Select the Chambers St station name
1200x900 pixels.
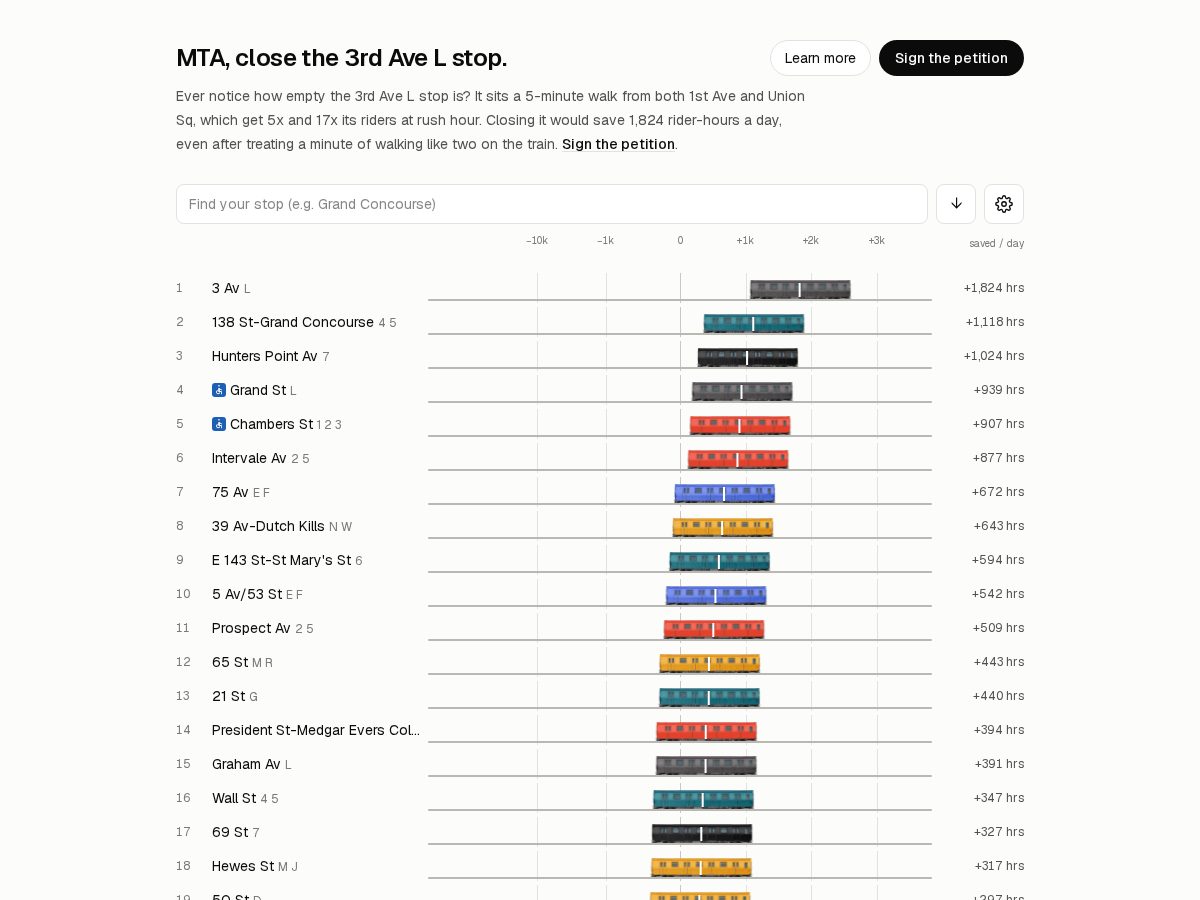tap(271, 424)
